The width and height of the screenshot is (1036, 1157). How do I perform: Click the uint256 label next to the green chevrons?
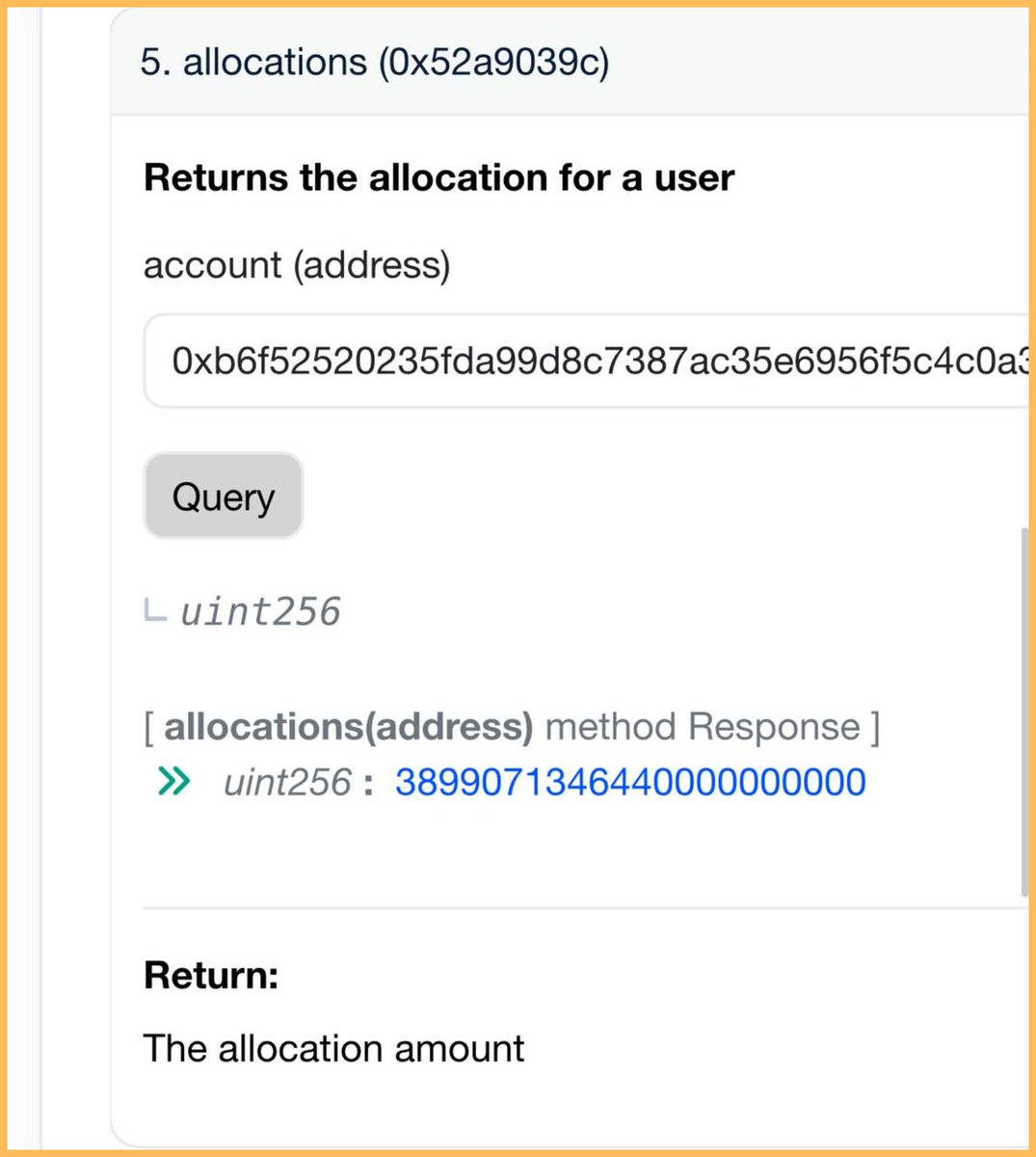pyautogui.click(x=287, y=781)
